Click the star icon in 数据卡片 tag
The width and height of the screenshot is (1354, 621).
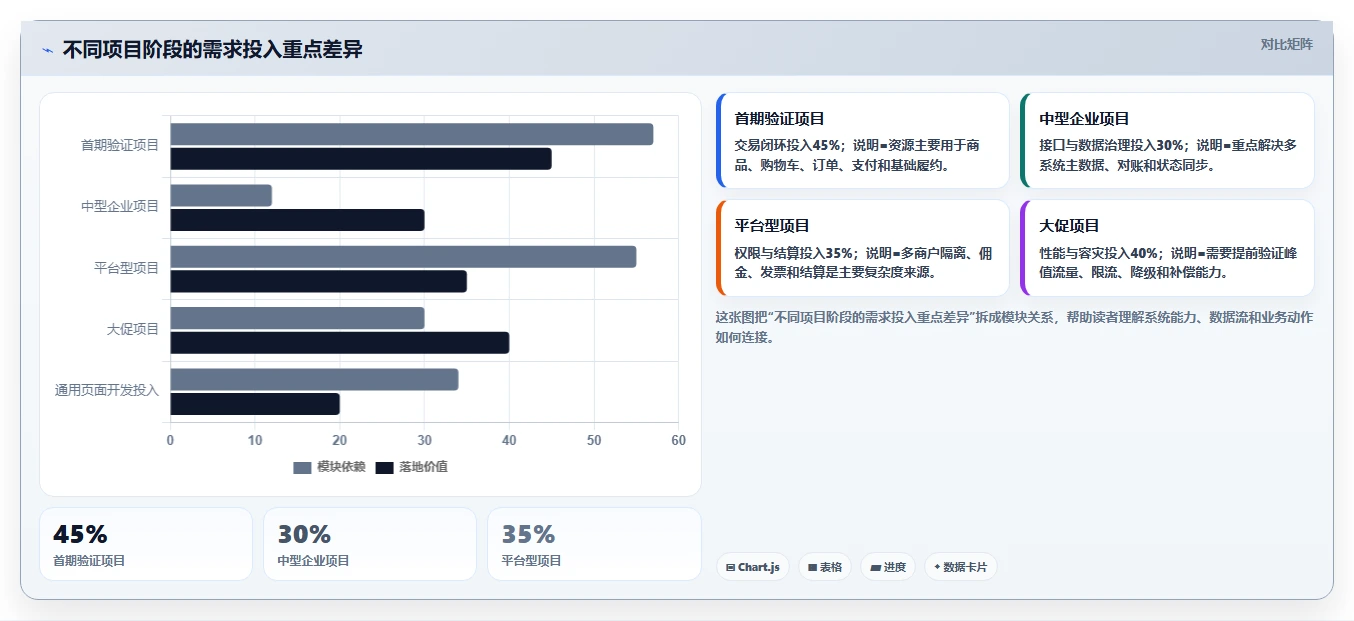(x=937, y=567)
